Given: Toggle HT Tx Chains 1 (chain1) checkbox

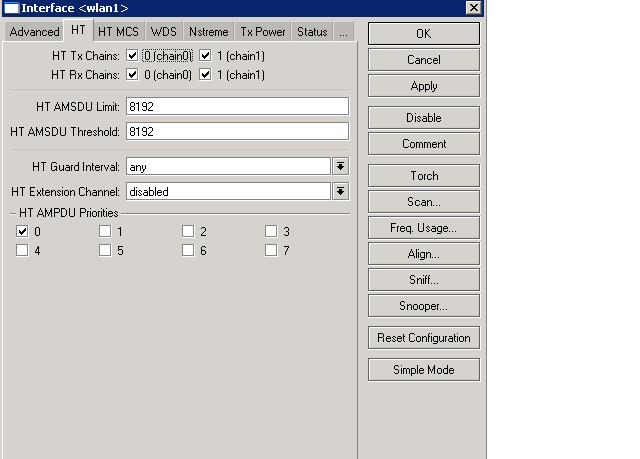Looking at the screenshot, I should [205, 55].
